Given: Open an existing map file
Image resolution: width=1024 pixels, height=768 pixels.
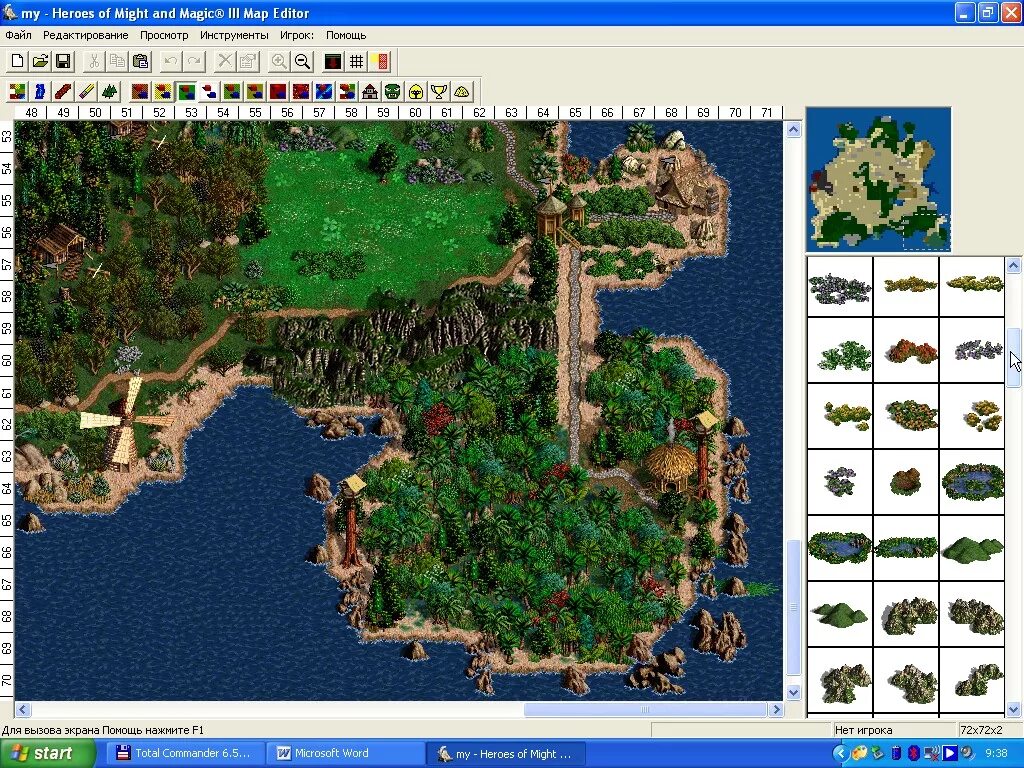Looking at the screenshot, I should tap(40, 61).
